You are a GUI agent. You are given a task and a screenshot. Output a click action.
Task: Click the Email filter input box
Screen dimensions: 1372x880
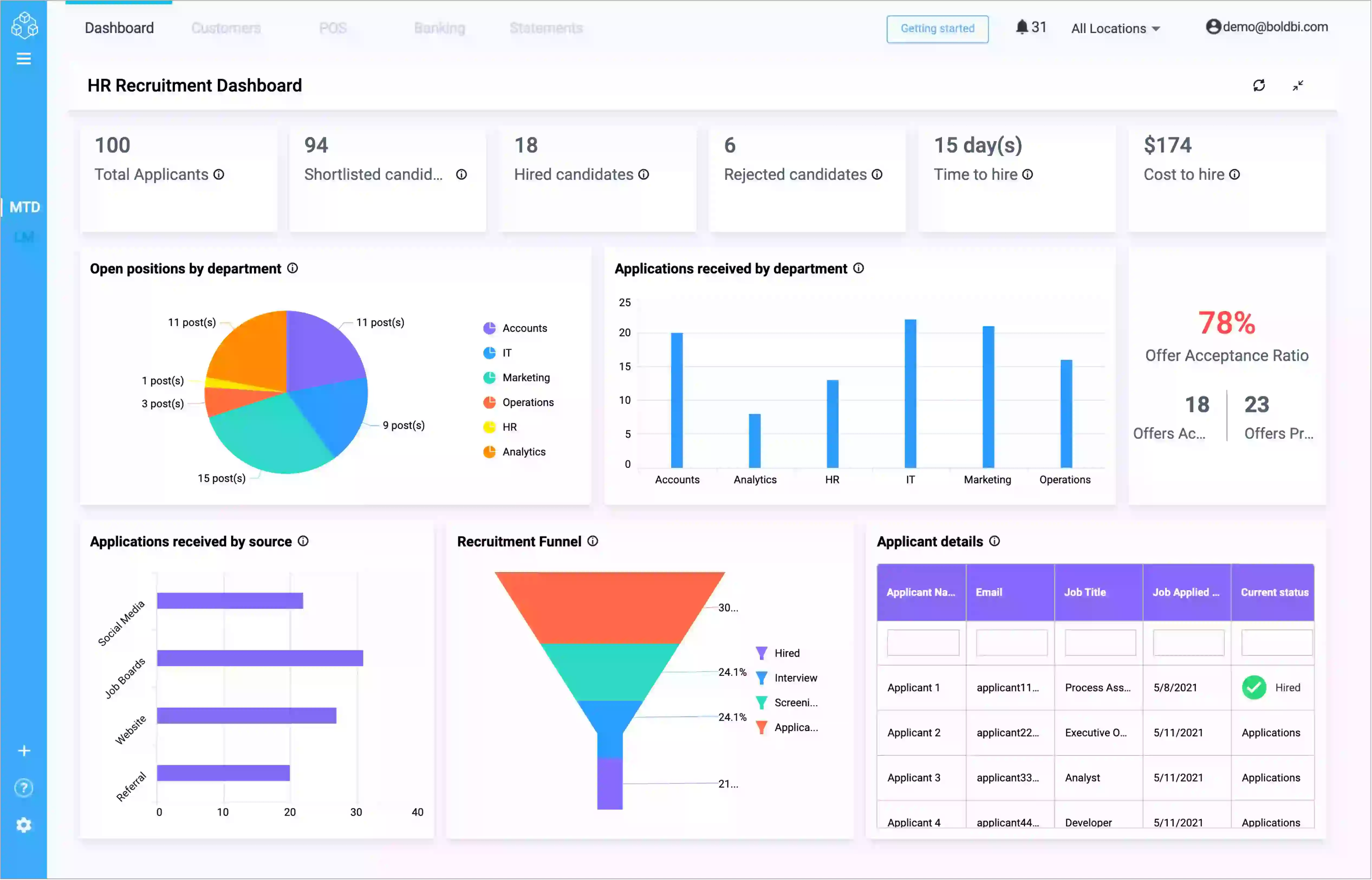pyautogui.click(x=1012, y=643)
